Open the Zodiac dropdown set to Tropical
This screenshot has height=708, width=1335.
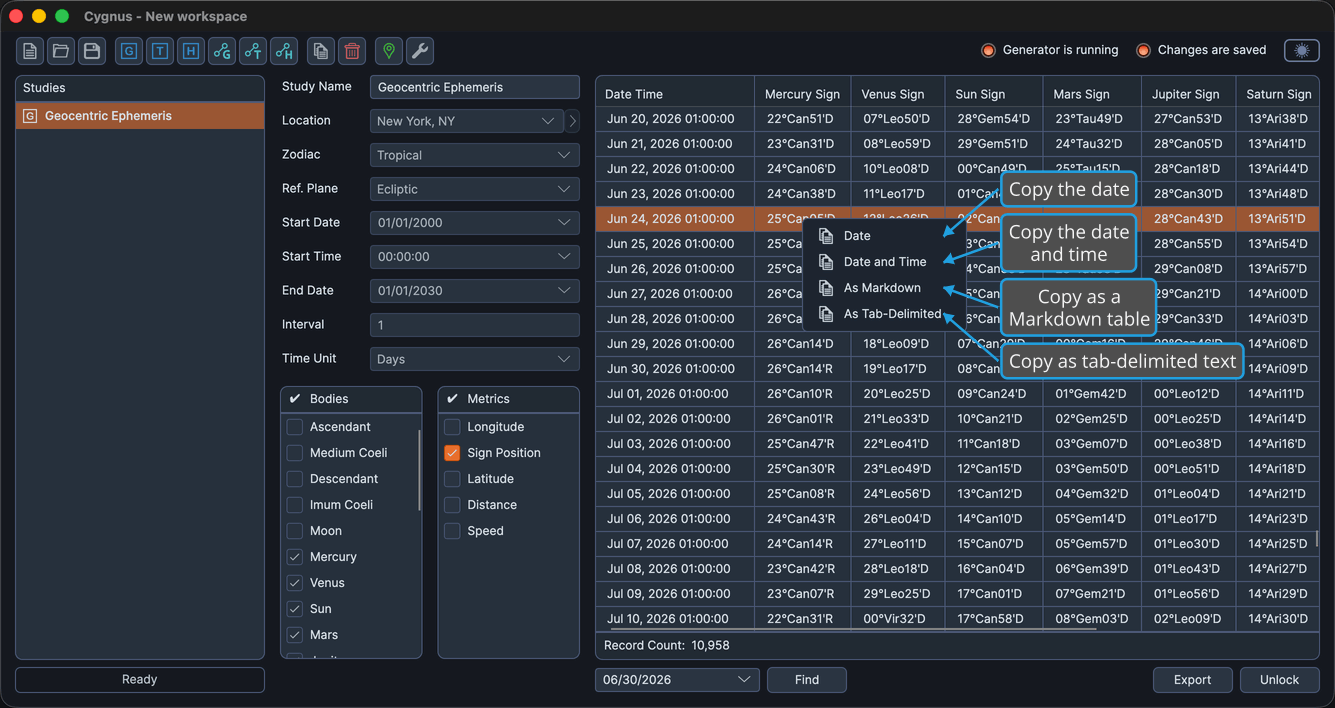pos(475,155)
